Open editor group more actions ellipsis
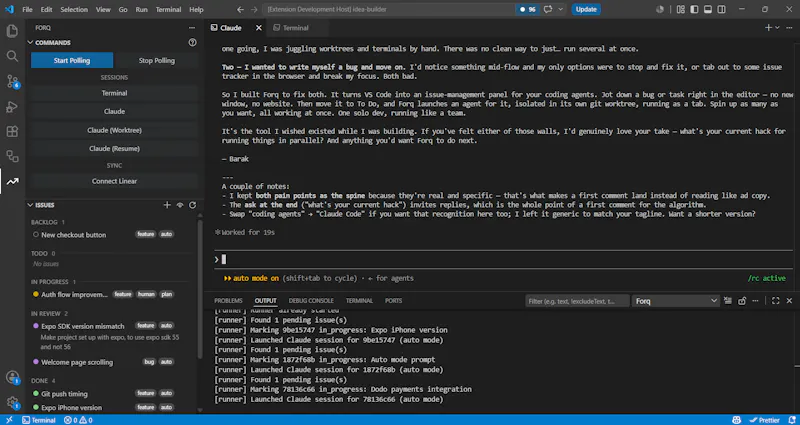The width and height of the screenshot is (800, 425). pyautogui.click(x=789, y=28)
